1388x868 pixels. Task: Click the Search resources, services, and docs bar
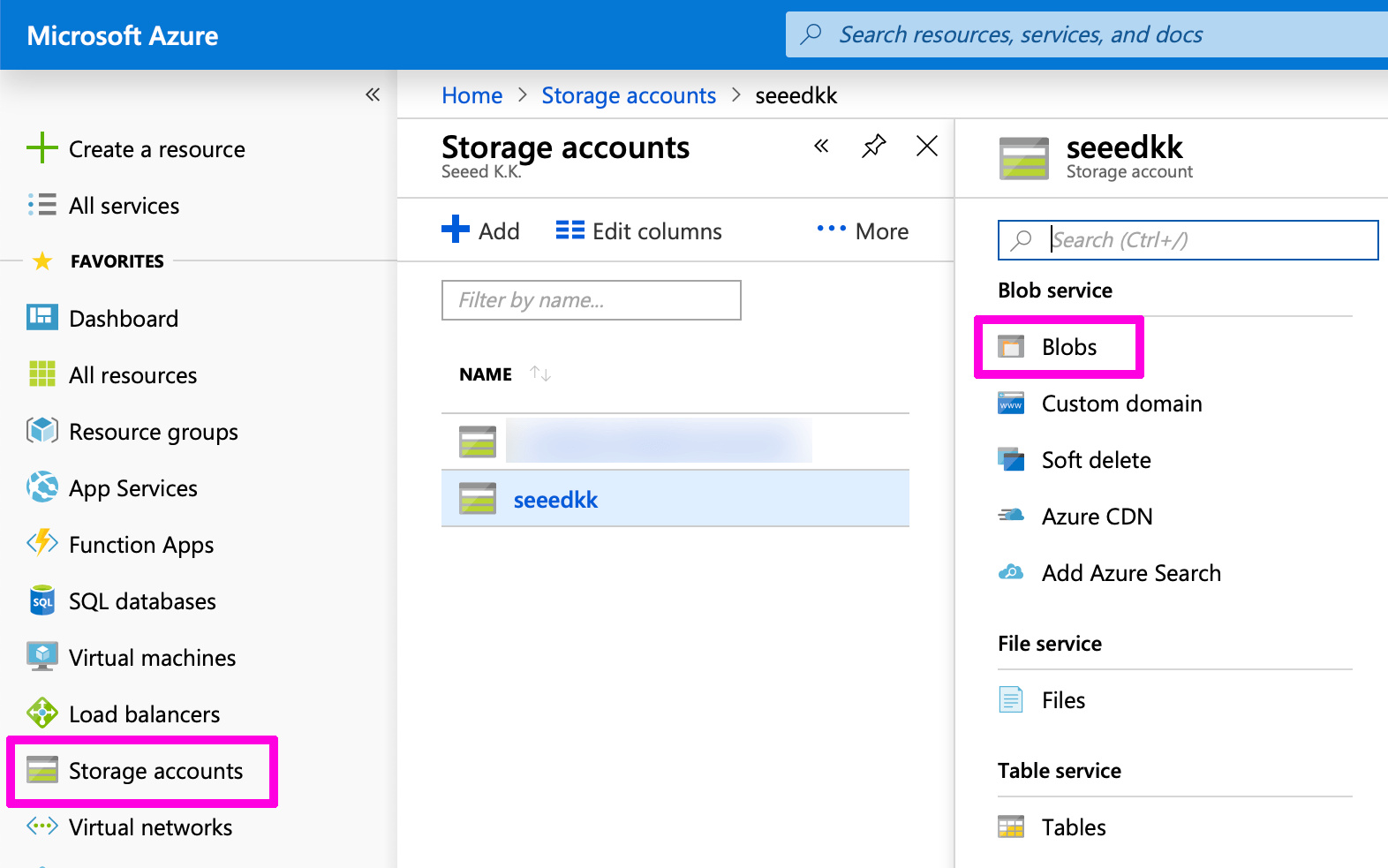(x=1087, y=34)
